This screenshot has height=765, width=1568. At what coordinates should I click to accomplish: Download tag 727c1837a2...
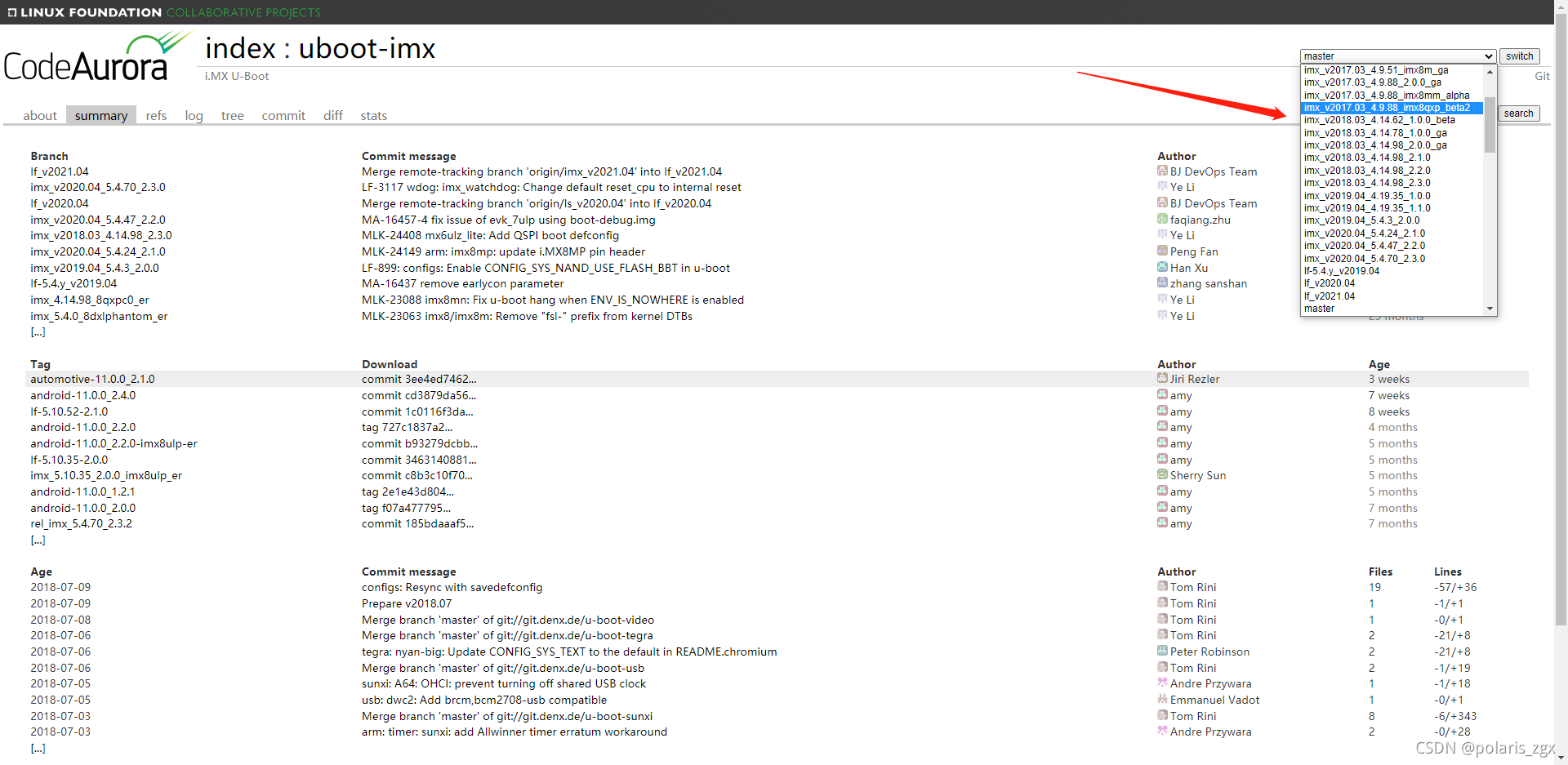point(407,427)
